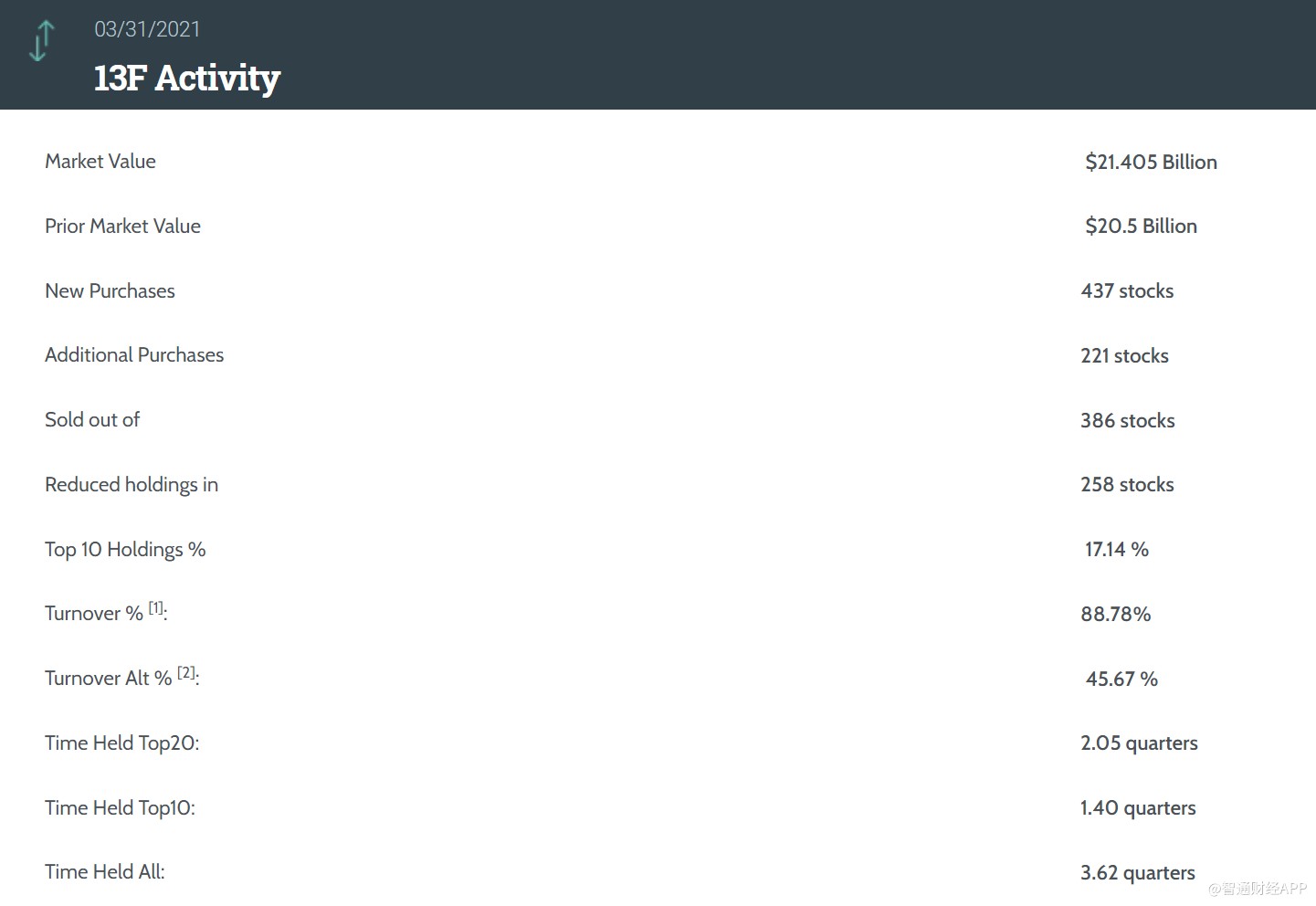This screenshot has width=1316, height=906.
Task: Click the 03/31/2021 date text
Action: pyautogui.click(x=147, y=29)
